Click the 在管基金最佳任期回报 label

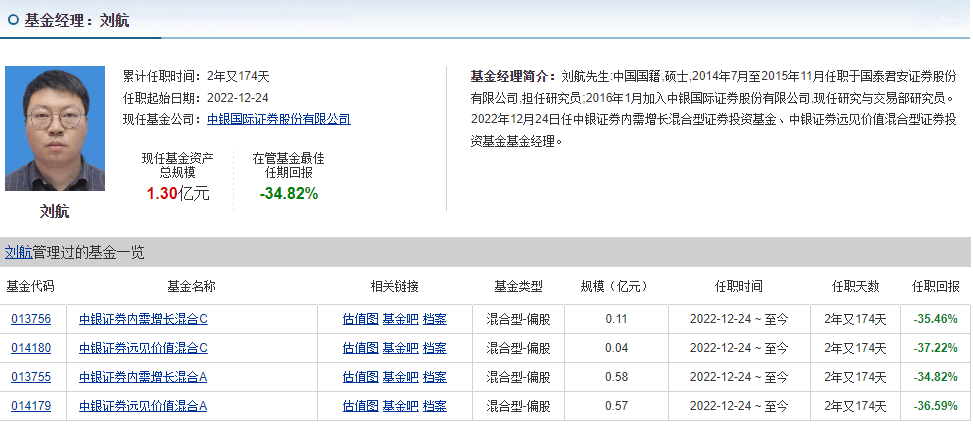(x=289, y=166)
